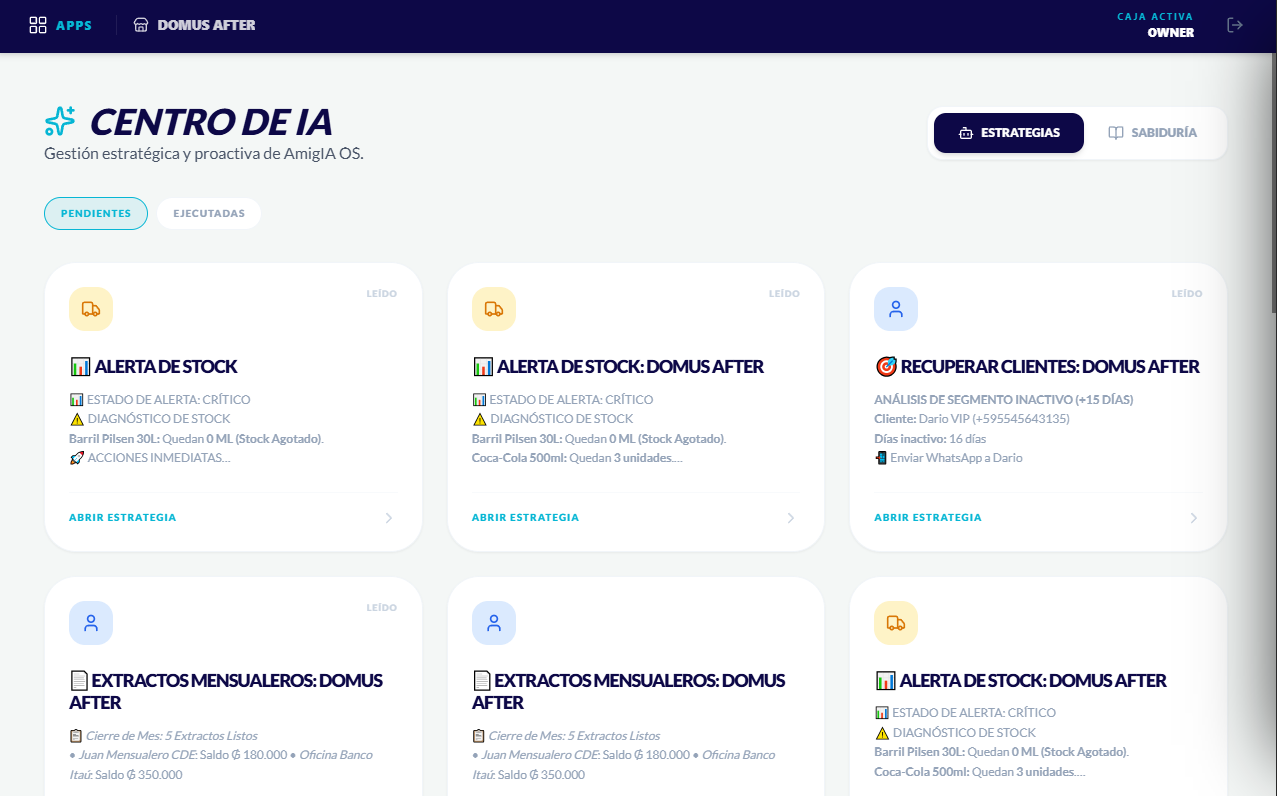Click the person icon on Recuperar Clientes card
The height and width of the screenshot is (796, 1277).
click(896, 309)
